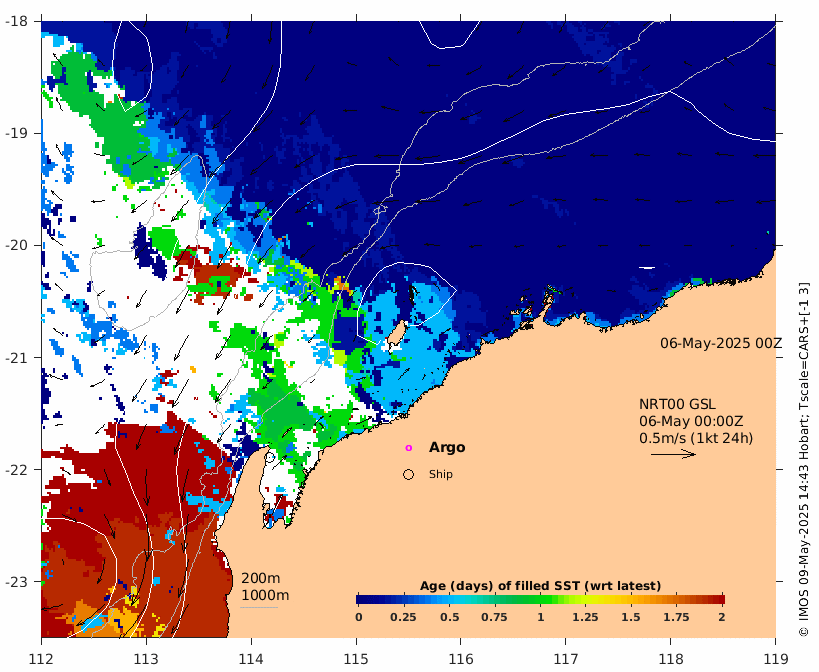Image resolution: width=819 pixels, height=672 pixels.
Task: Click the colorbar tick label '0.5'
Action: click(449, 617)
